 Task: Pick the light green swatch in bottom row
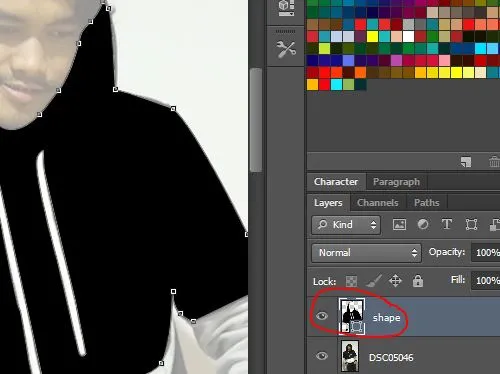point(348,84)
